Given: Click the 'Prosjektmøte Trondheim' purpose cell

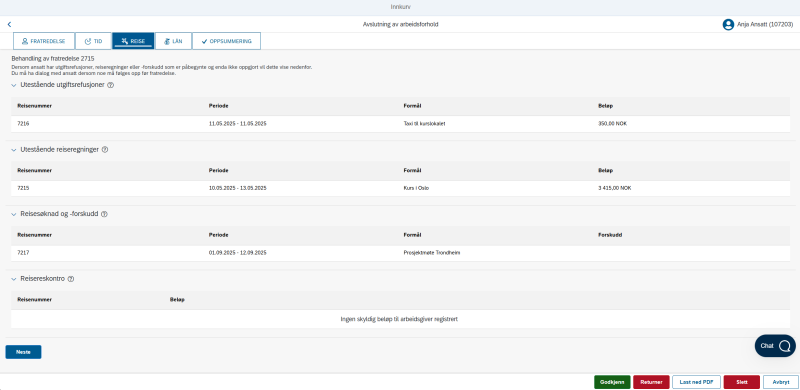Looking at the screenshot, I should tap(432, 252).
